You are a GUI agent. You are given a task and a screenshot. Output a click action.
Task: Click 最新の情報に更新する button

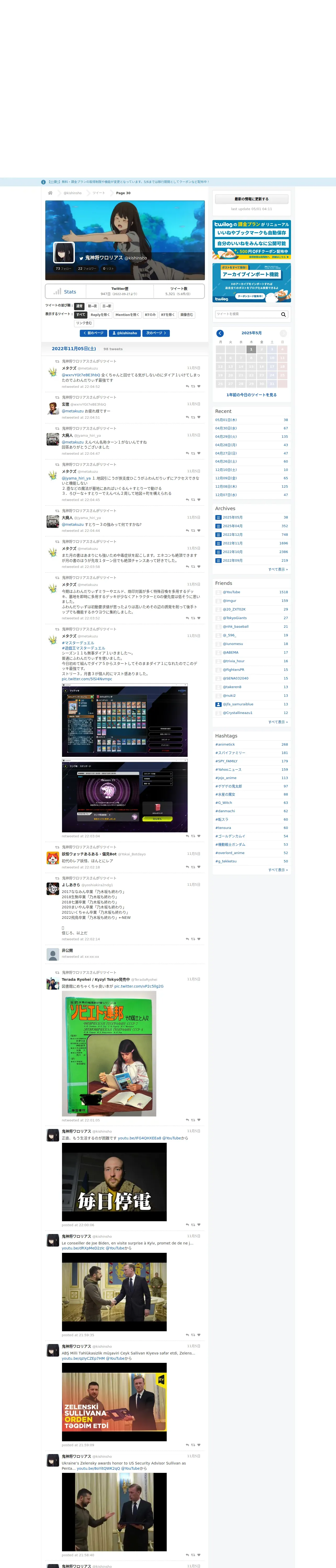pos(251,199)
